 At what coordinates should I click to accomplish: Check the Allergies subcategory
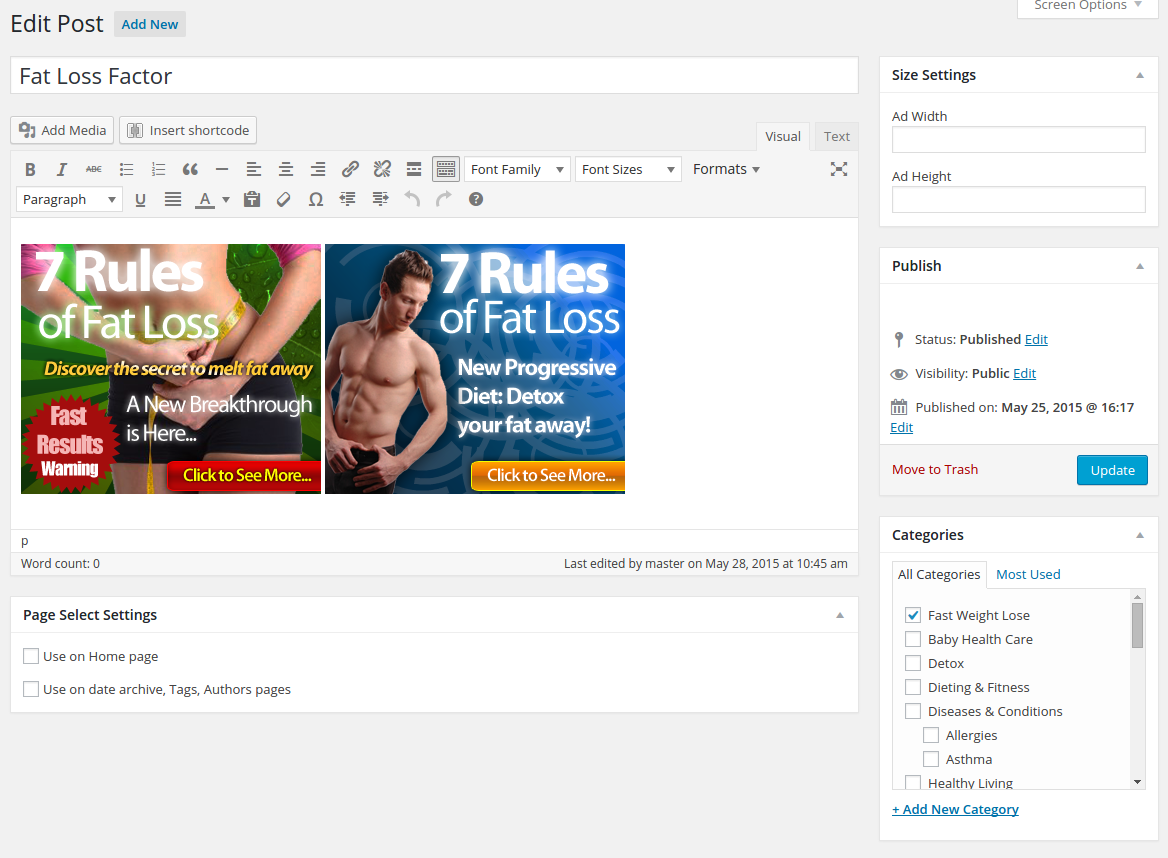click(930, 735)
